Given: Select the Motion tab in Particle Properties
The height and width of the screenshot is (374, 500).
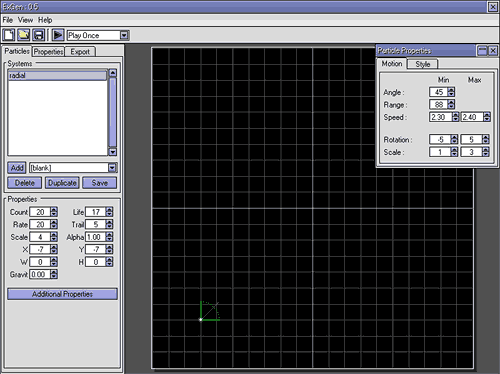Looking at the screenshot, I should click(x=392, y=64).
